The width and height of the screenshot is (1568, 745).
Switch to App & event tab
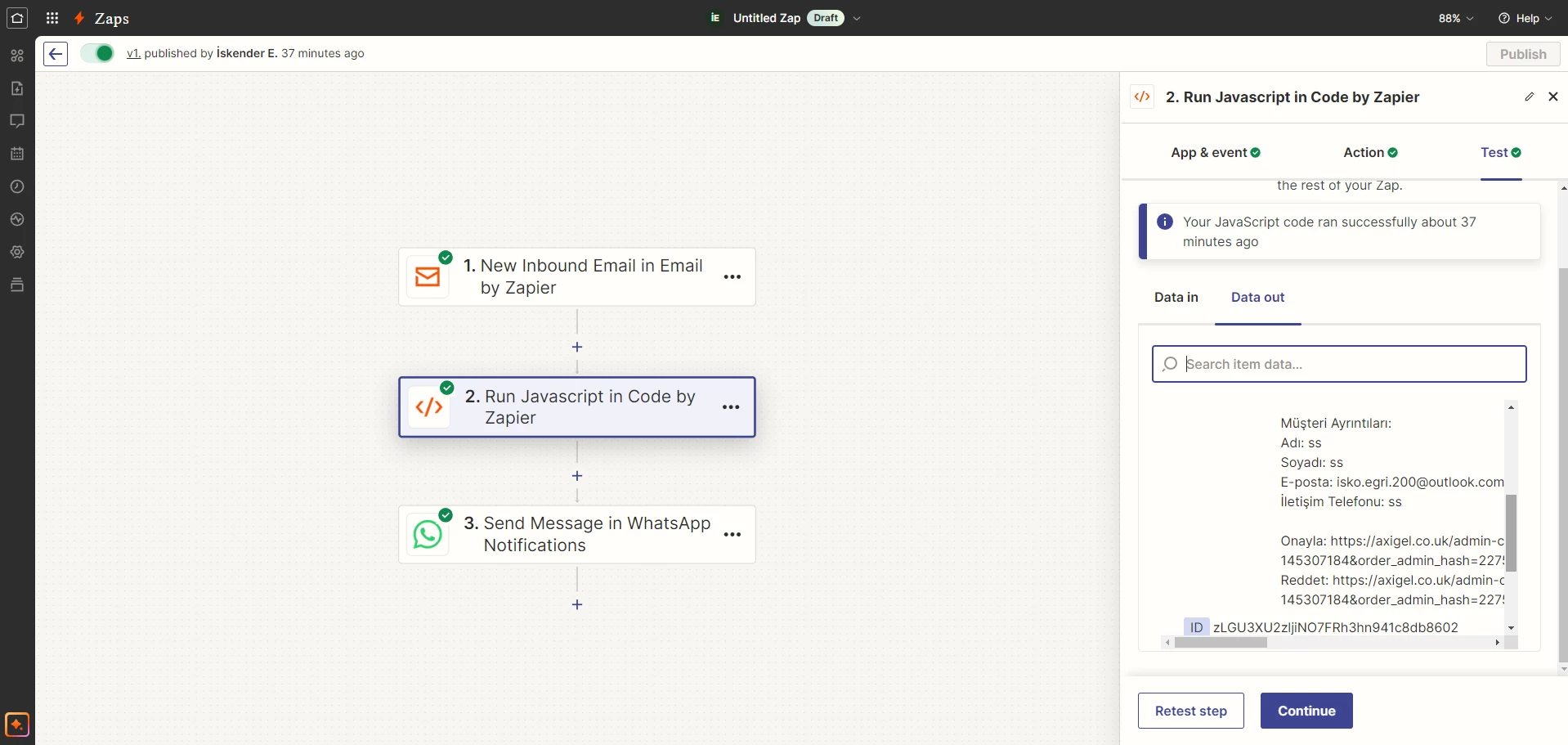point(1216,153)
